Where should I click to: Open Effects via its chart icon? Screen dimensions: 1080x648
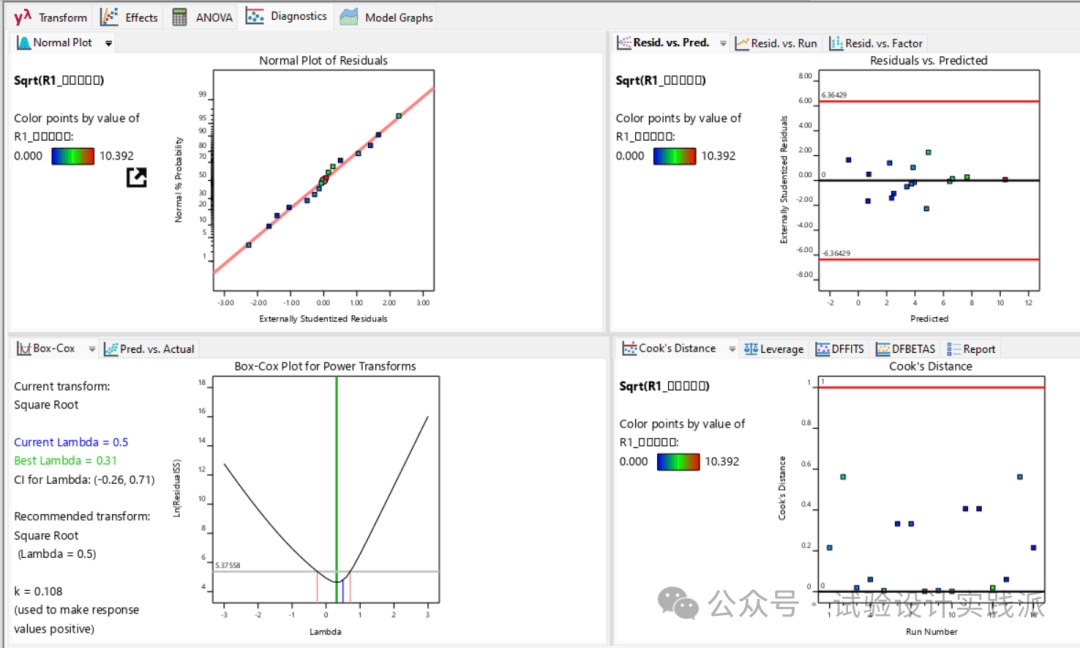coord(109,17)
